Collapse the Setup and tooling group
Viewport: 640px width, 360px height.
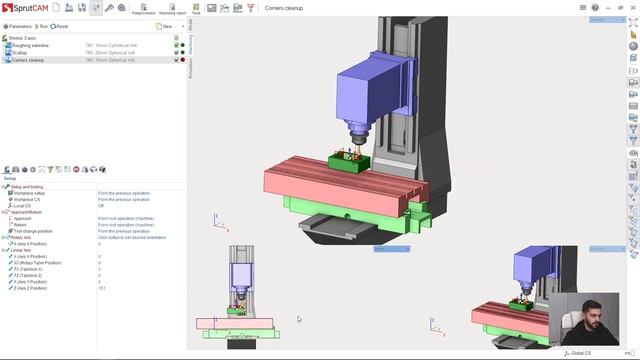[3, 187]
